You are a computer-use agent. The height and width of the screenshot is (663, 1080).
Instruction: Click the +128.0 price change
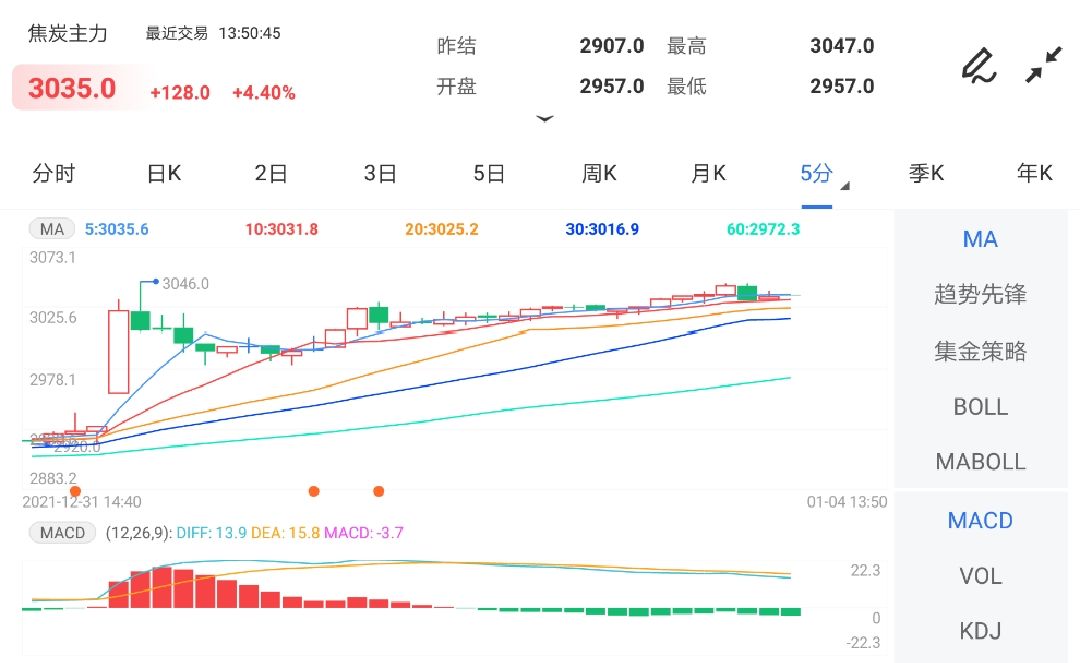[x=180, y=93]
